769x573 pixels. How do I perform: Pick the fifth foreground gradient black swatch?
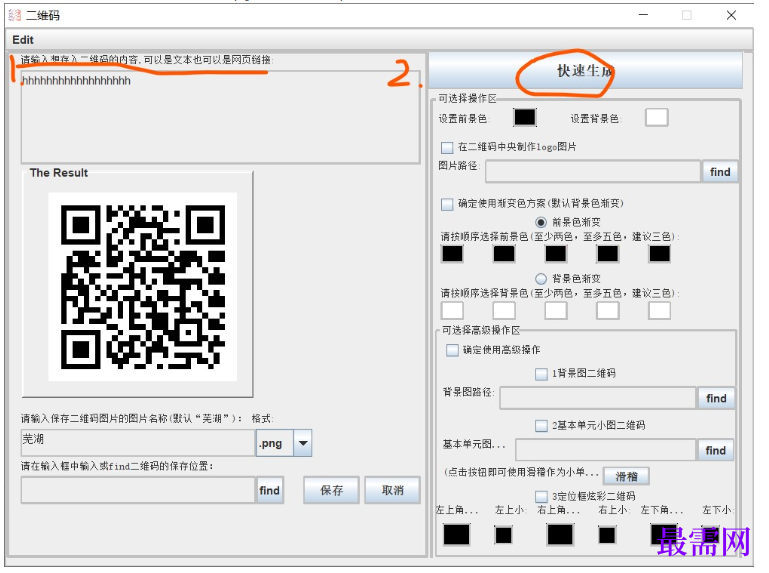point(659,254)
